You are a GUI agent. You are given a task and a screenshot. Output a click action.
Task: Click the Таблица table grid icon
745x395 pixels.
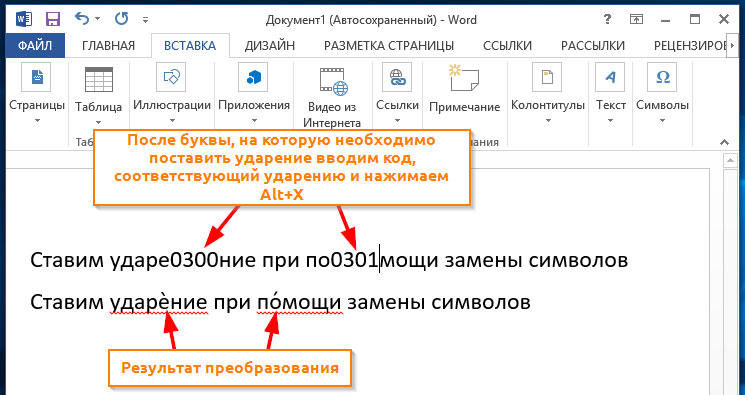[99, 79]
